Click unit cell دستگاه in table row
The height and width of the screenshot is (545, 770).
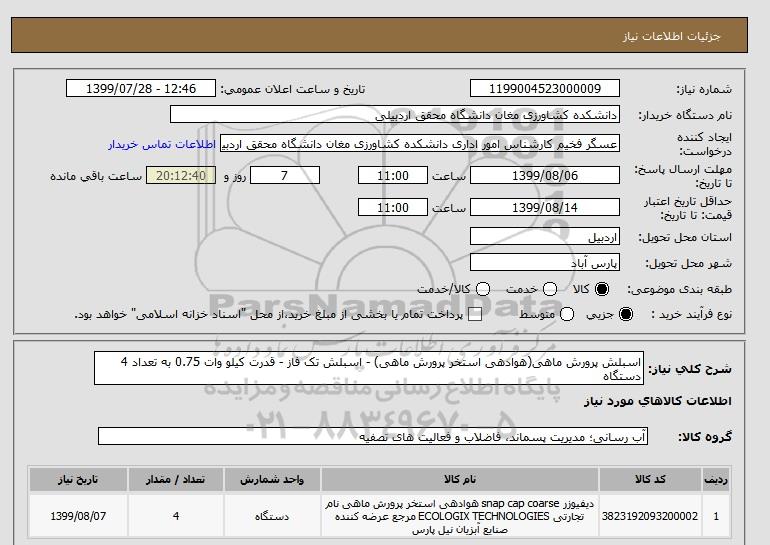tap(272, 516)
